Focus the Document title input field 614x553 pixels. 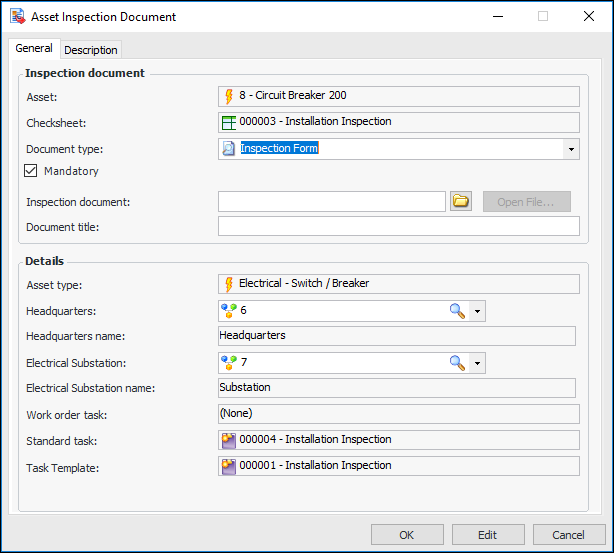pyautogui.click(x=398, y=227)
